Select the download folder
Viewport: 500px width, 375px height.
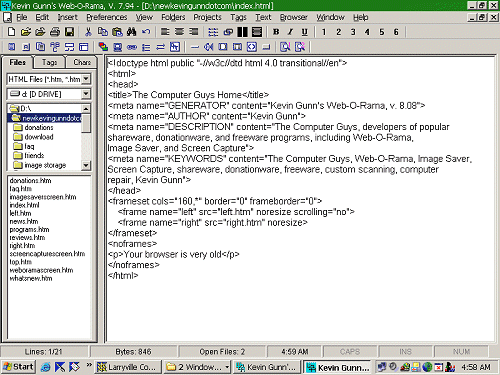[39, 137]
